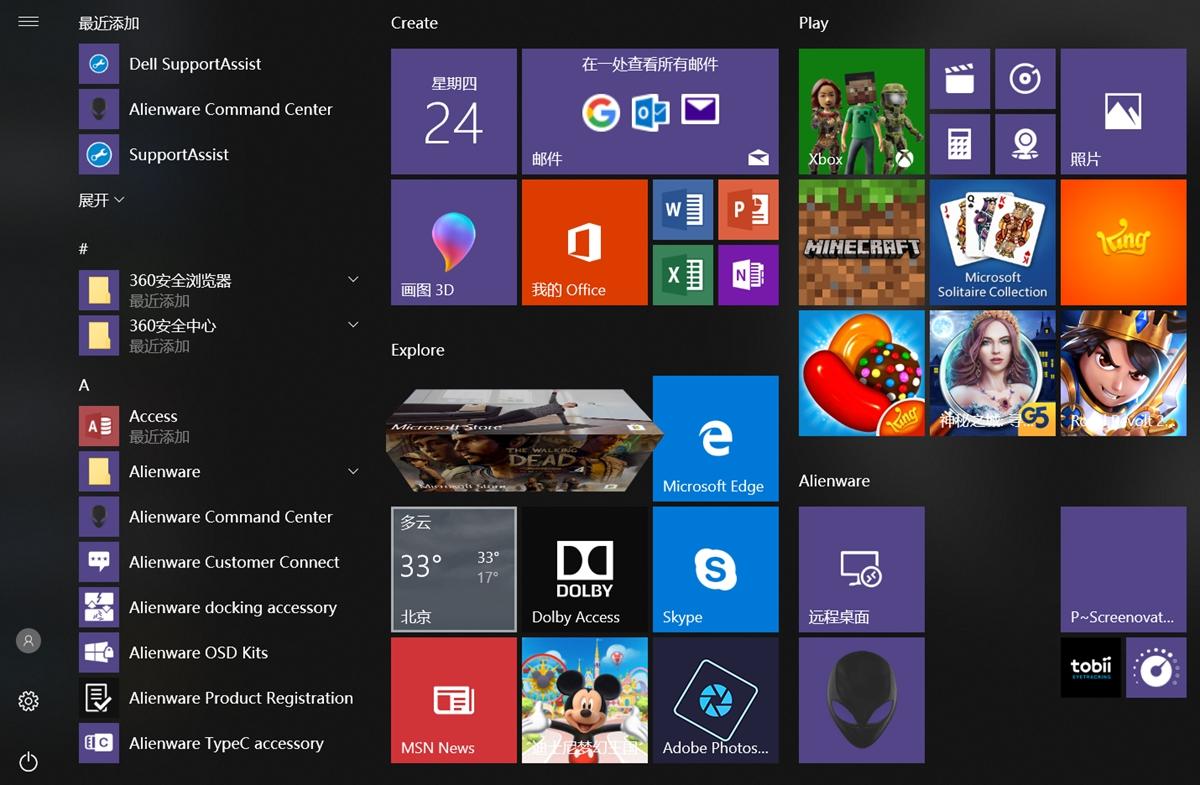The height and width of the screenshot is (785, 1200).
Task: Select Alienware Product Registration in list
Action: 240,698
